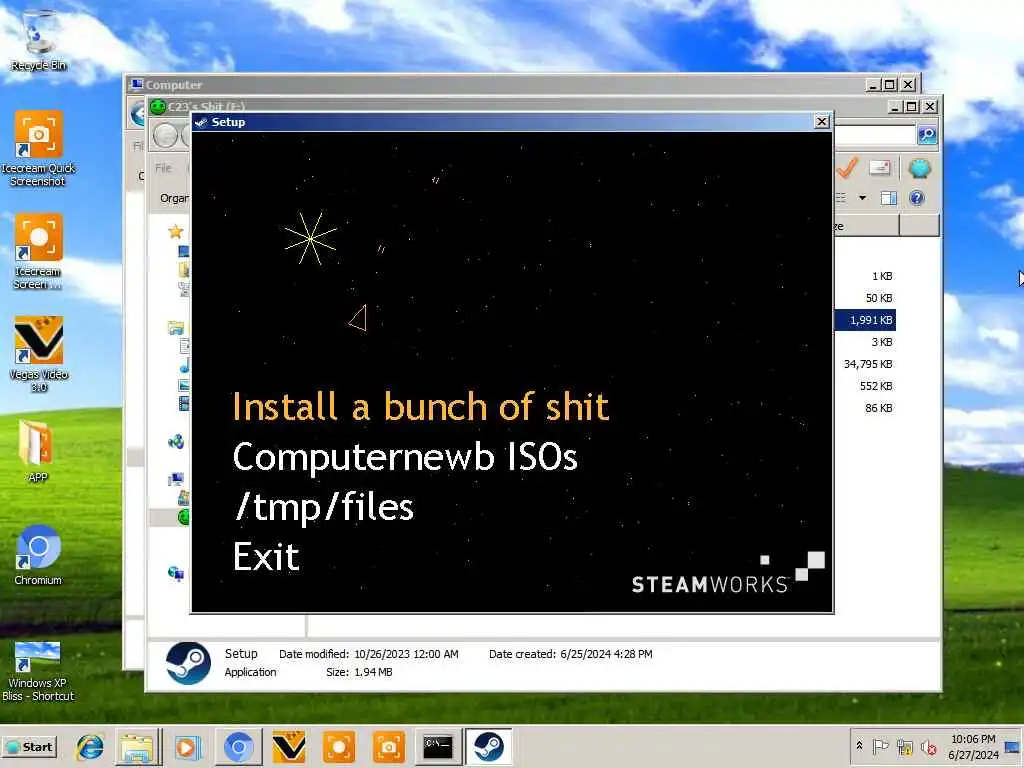Toggle the preview pane icon in Explorer
This screenshot has width=1024, height=768.
click(x=888, y=198)
